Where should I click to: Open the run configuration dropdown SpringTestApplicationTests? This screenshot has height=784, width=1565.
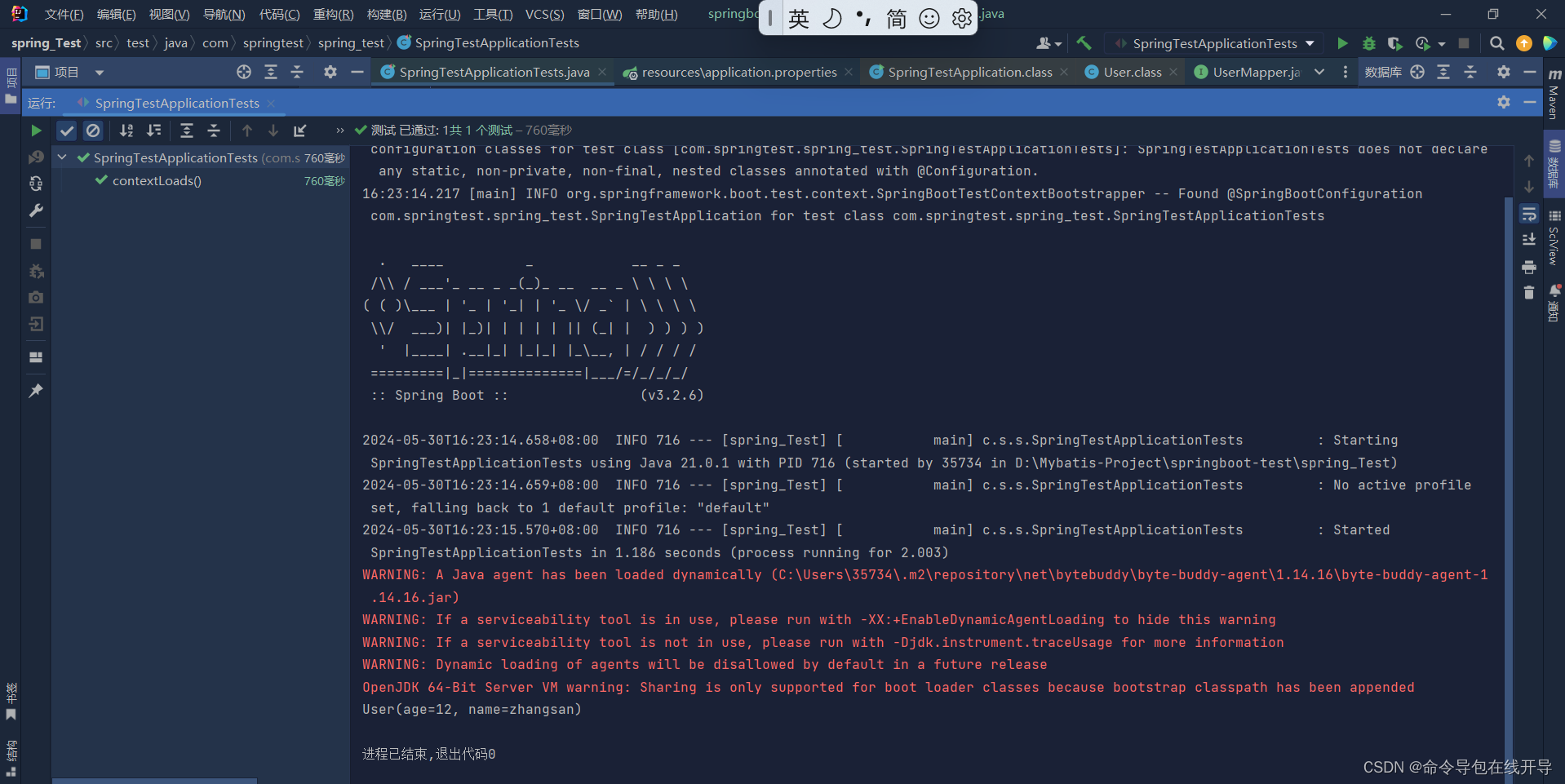[1214, 43]
